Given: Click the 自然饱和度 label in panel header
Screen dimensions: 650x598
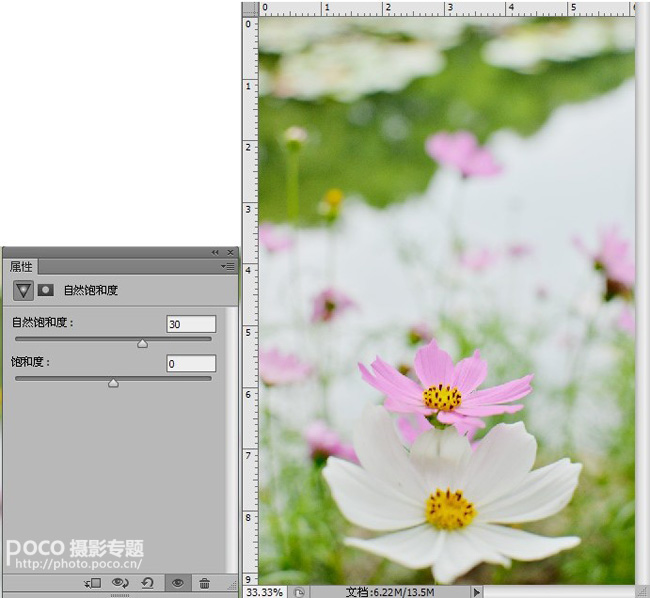Looking at the screenshot, I should pos(91,291).
